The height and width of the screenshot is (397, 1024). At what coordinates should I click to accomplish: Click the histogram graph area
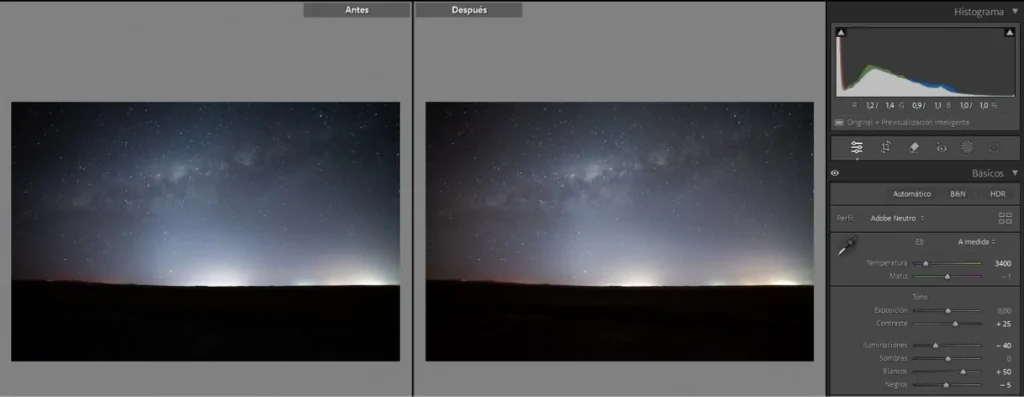coord(925,62)
